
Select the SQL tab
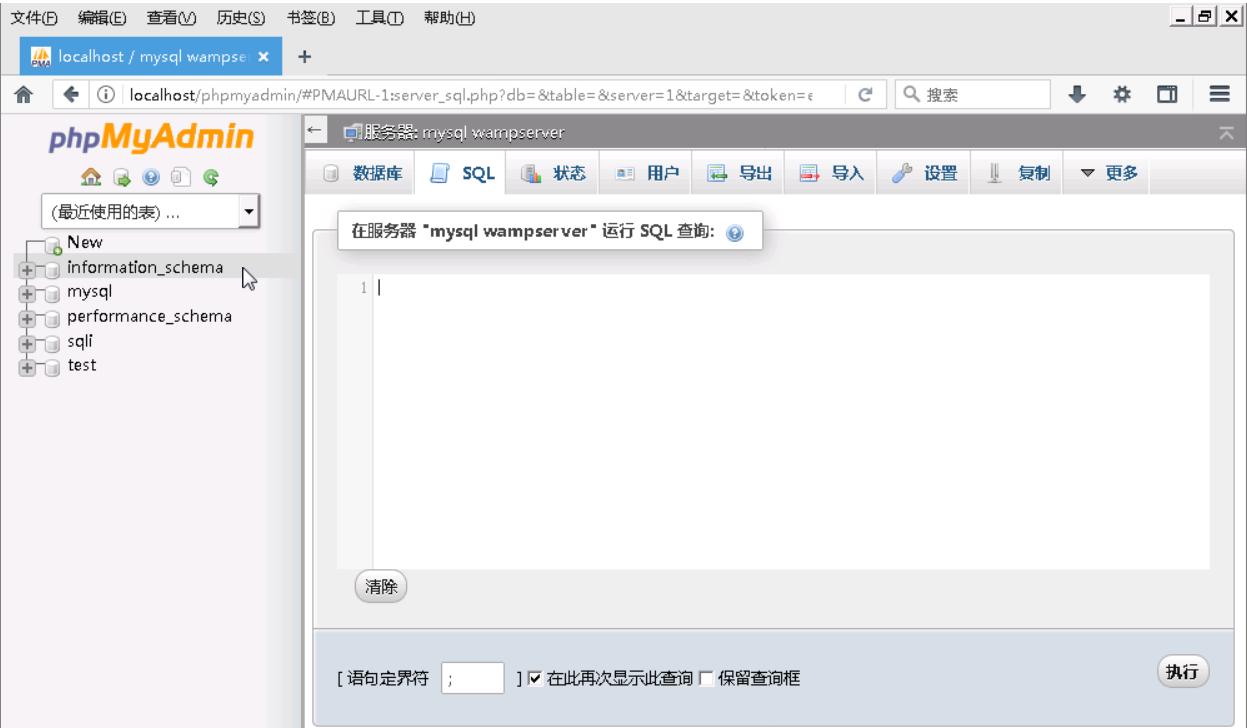click(462, 173)
